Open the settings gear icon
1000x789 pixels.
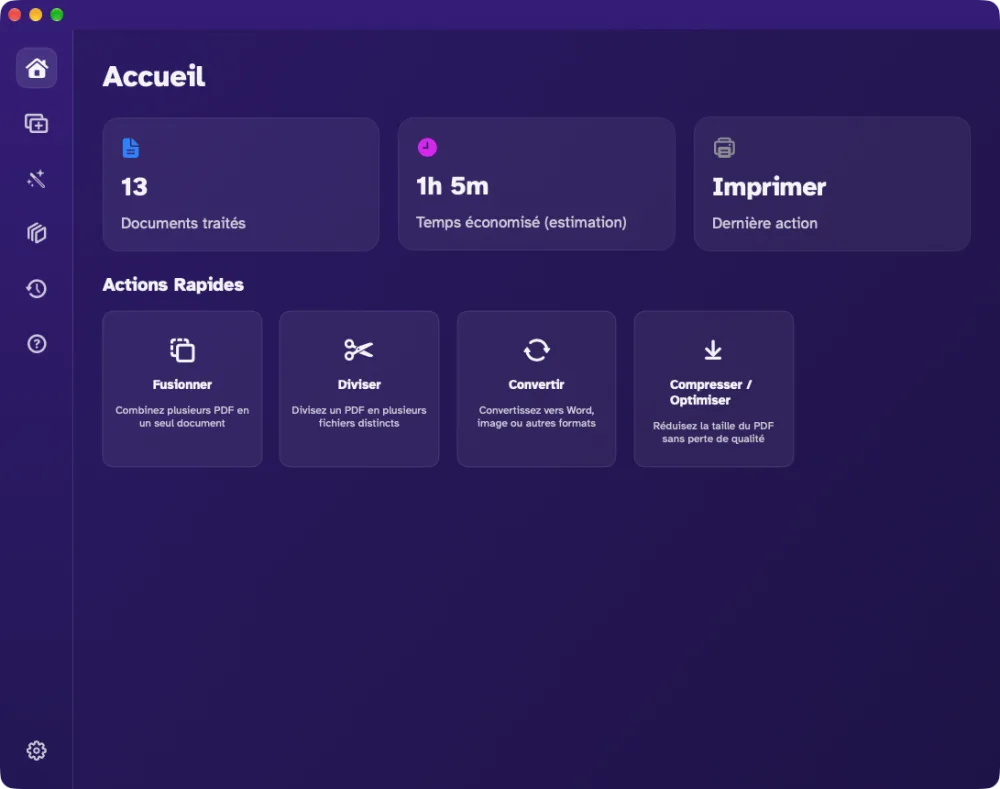(x=36, y=750)
